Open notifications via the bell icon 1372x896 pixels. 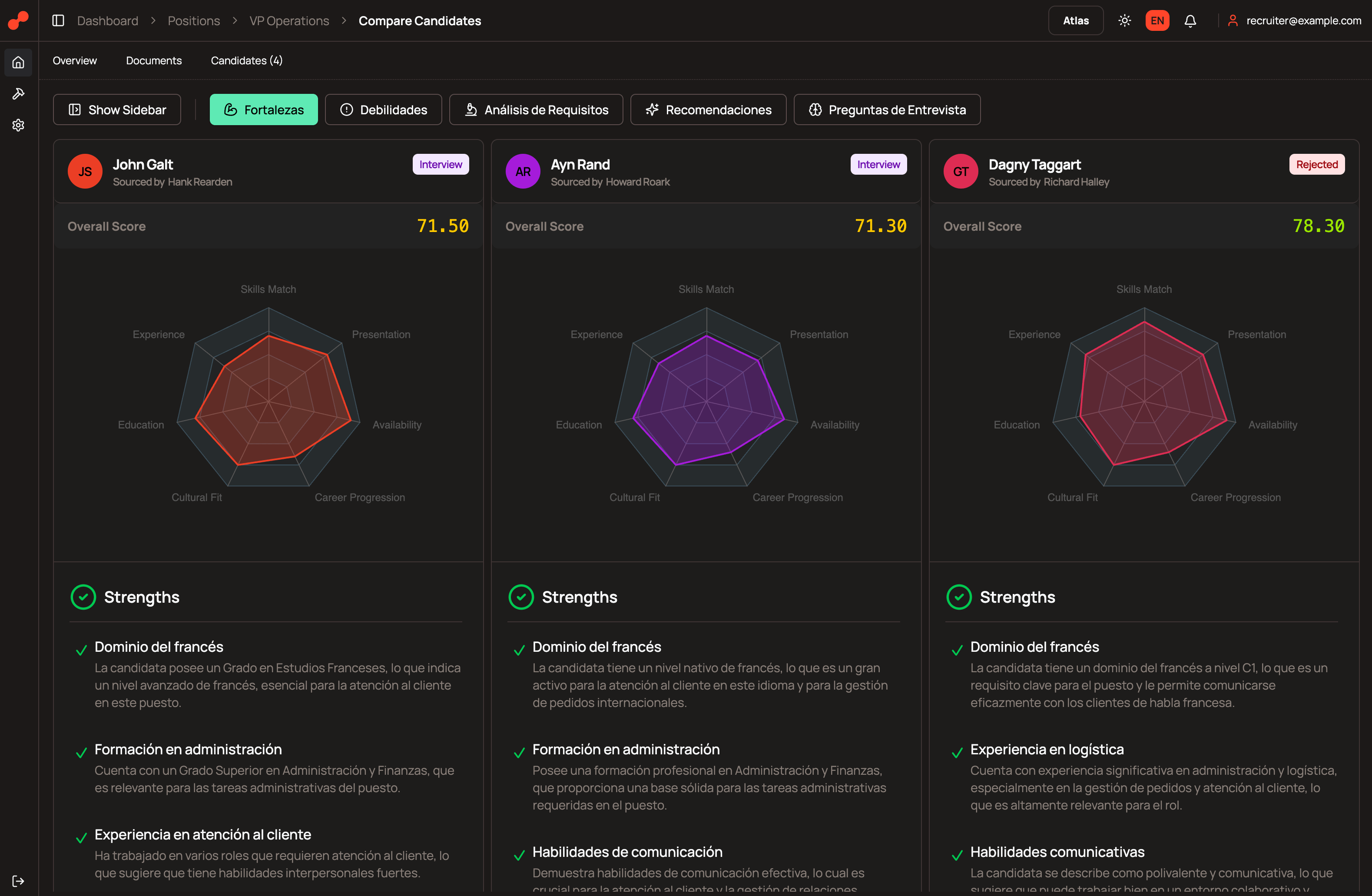coord(1190,20)
